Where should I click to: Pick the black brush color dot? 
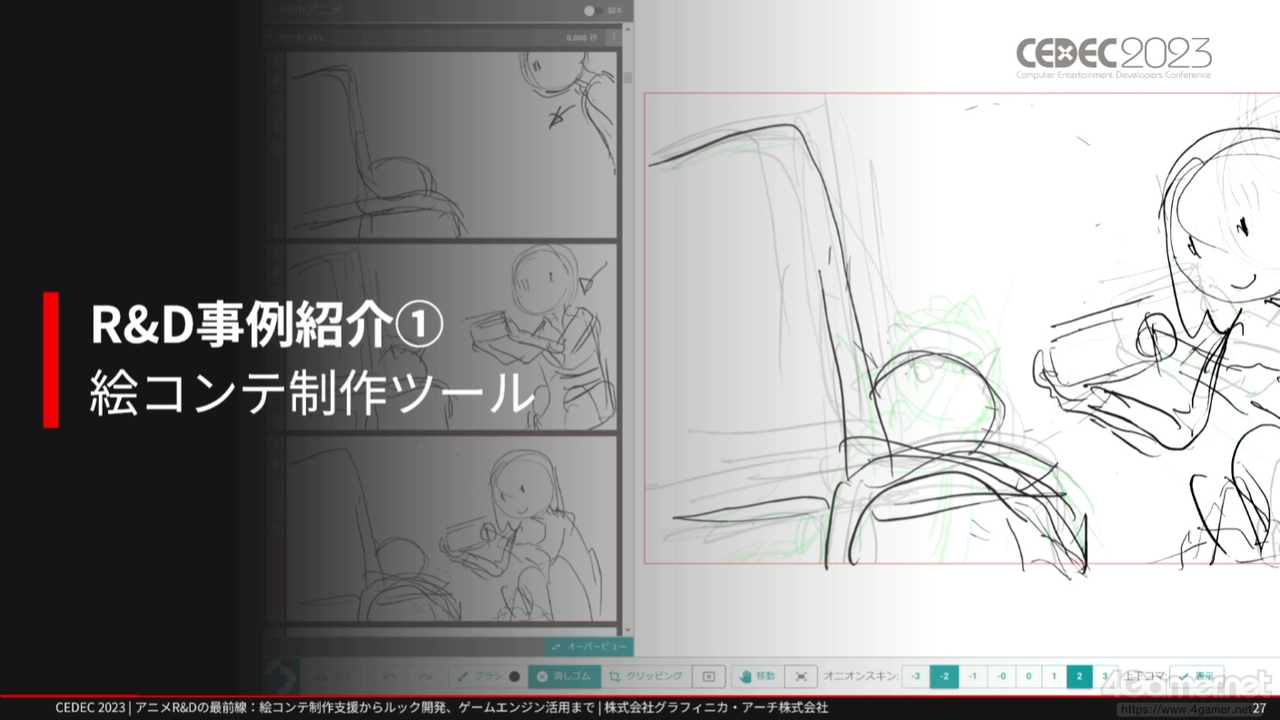[x=515, y=676]
